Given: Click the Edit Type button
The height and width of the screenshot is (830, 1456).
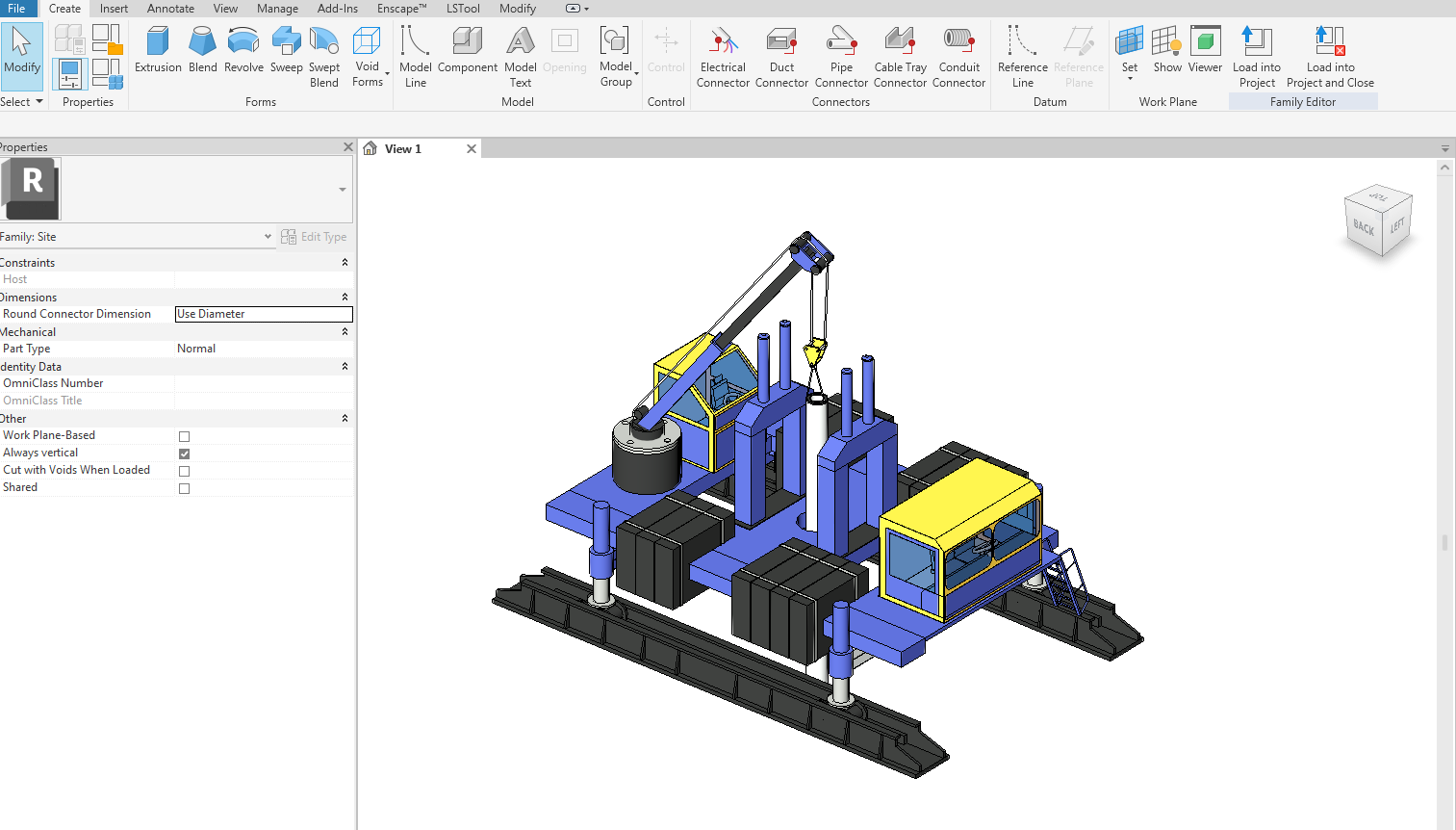Looking at the screenshot, I should (x=314, y=237).
